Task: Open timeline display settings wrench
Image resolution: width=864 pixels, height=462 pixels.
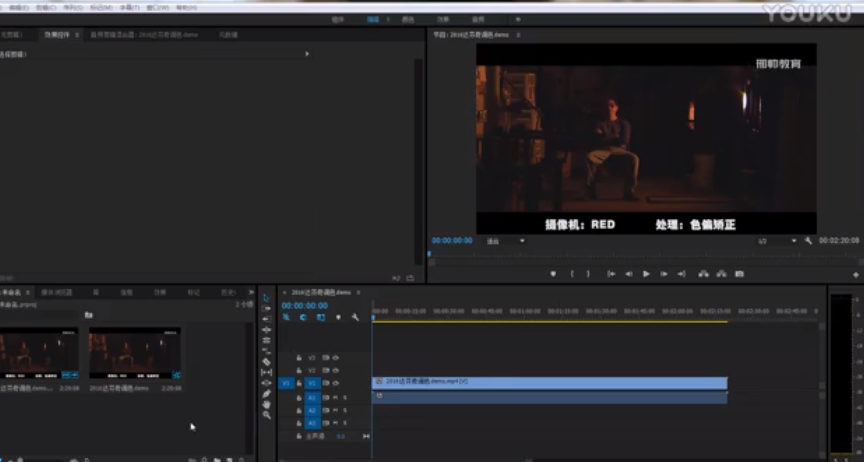Action: pos(355,317)
